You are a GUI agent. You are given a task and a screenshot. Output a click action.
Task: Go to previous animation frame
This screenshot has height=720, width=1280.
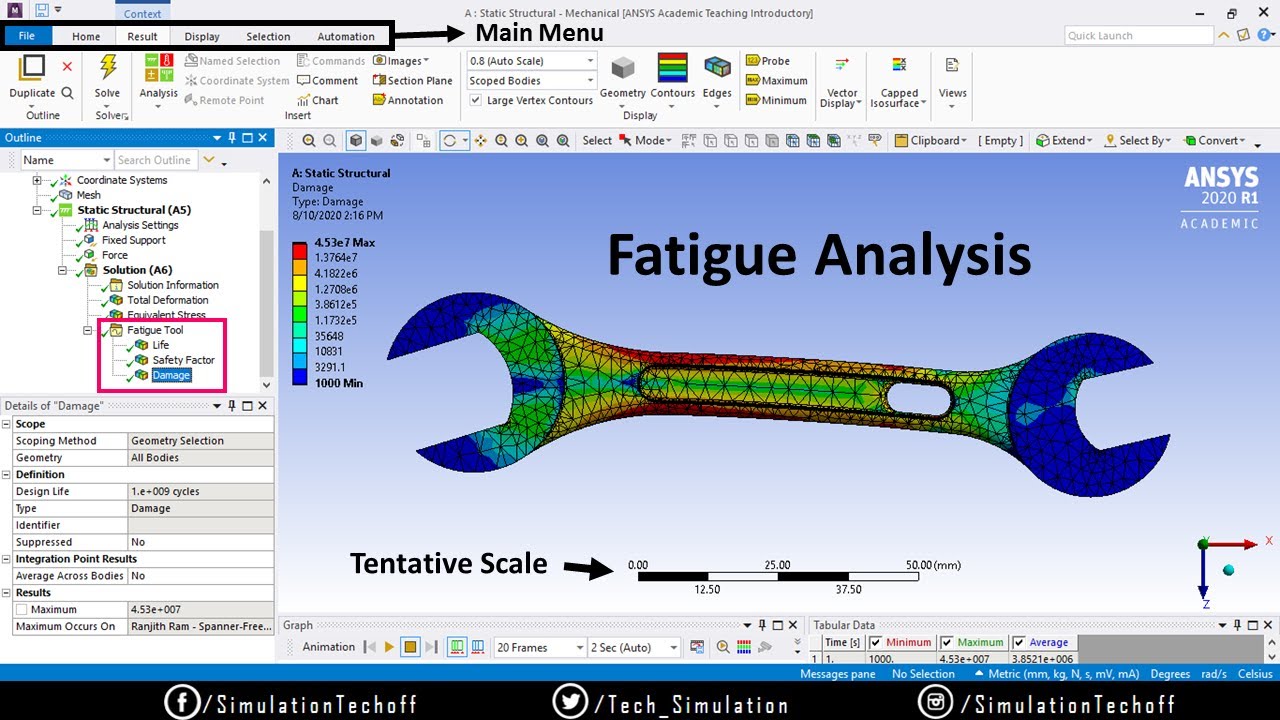pyautogui.click(x=370, y=648)
